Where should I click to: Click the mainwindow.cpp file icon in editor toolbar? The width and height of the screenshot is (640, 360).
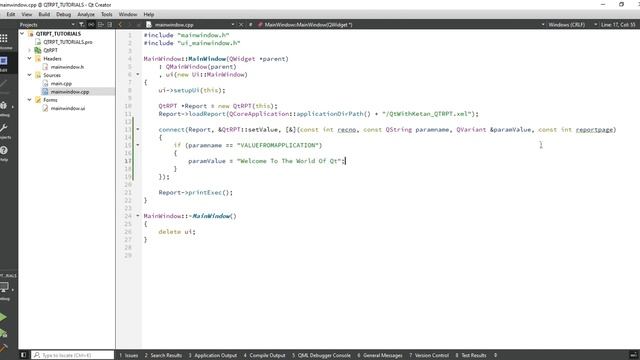(x=149, y=24)
